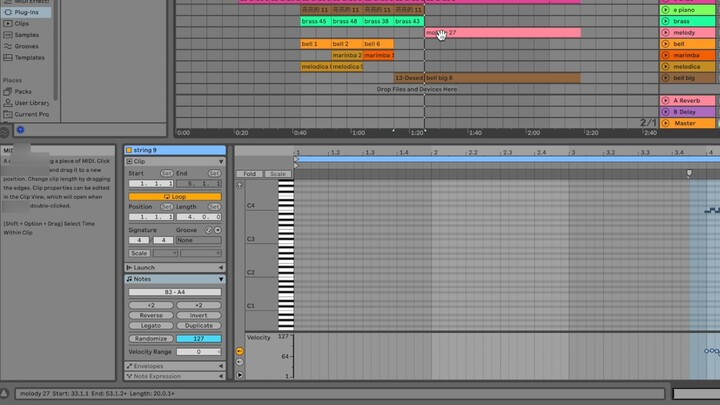Click the melody track play icon

click(x=665, y=33)
